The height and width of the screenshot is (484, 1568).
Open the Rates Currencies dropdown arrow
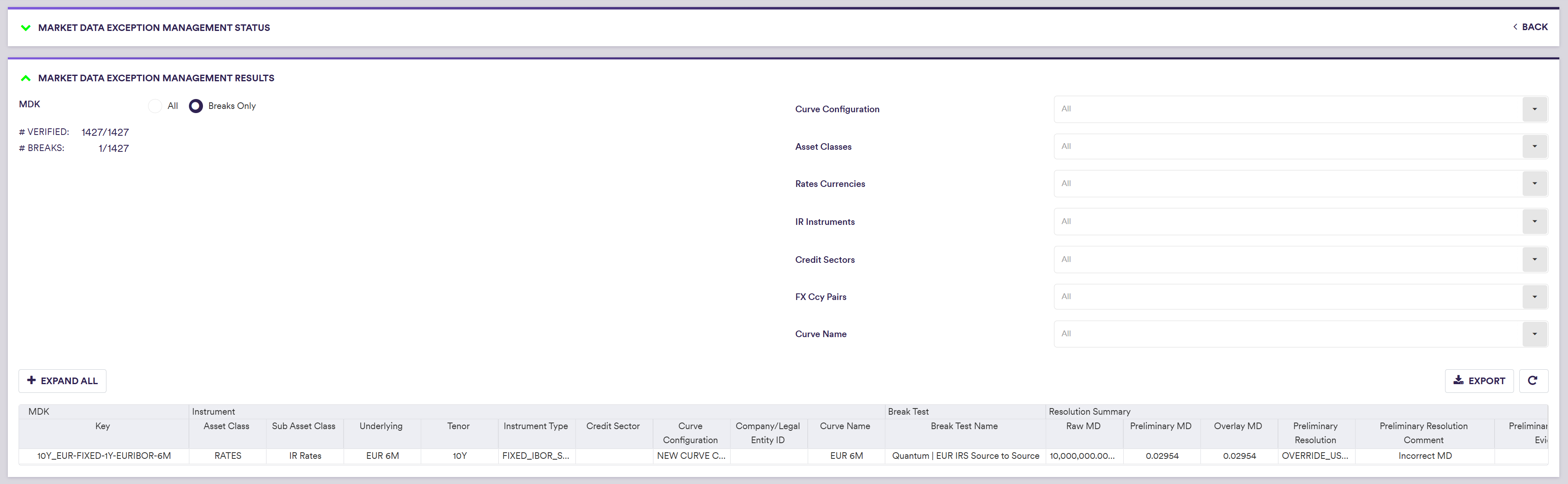pos(1534,183)
